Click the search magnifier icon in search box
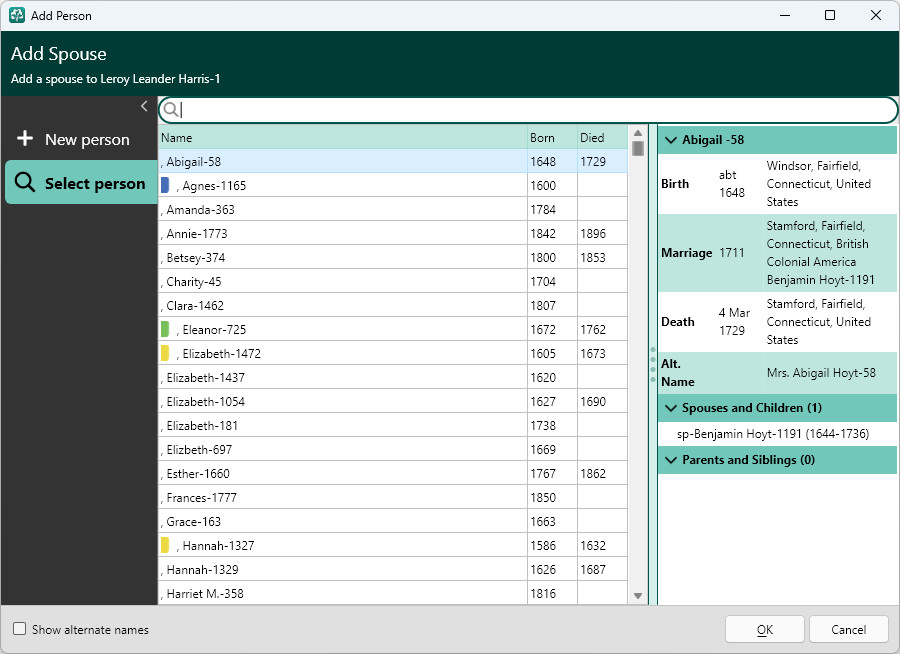The height and width of the screenshot is (654, 900). pyautogui.click(x=170, y=109)
